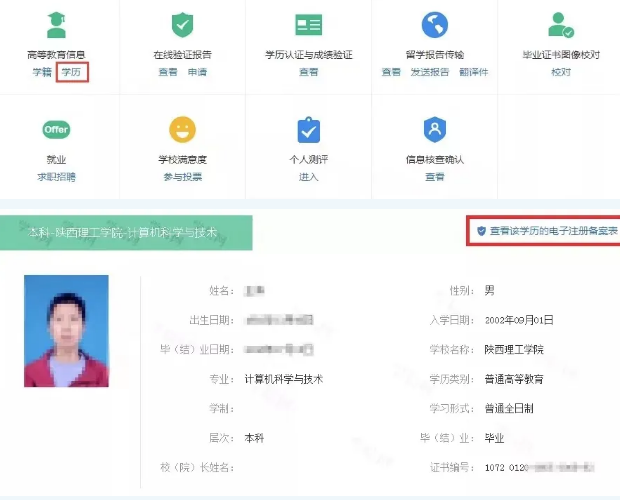Click the 在线验证报告 heading text
This screenshot has width=620, height=500.
(182, 55)
